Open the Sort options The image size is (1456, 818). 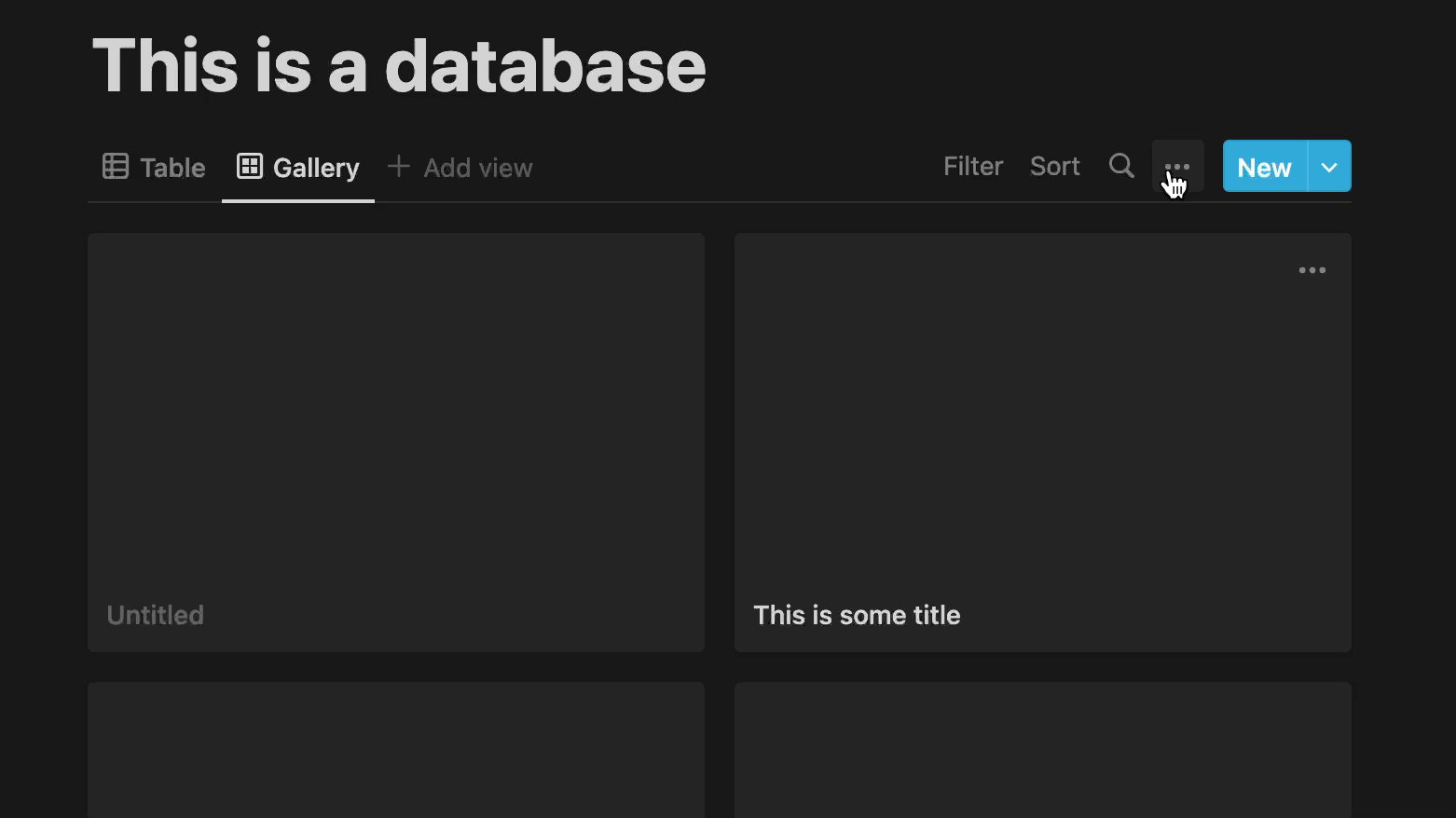pos(1055,166)
